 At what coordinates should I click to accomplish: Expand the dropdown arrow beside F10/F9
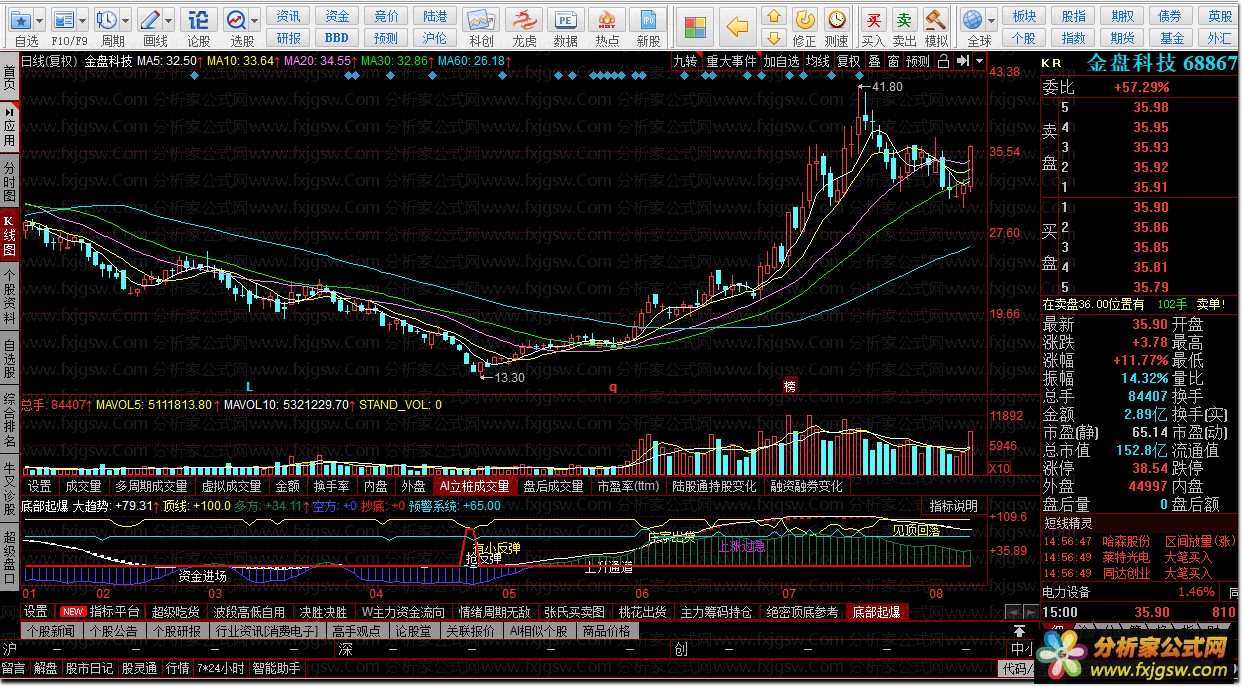coord(82,20)
